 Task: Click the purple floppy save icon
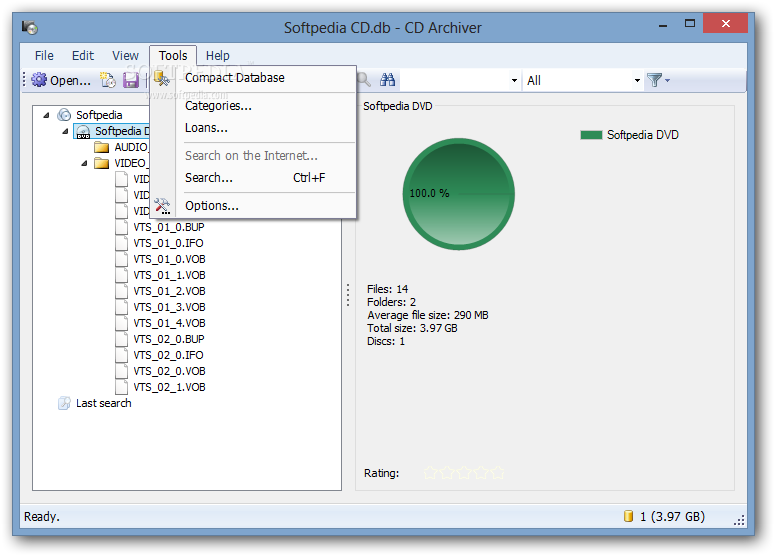point(131,80)
